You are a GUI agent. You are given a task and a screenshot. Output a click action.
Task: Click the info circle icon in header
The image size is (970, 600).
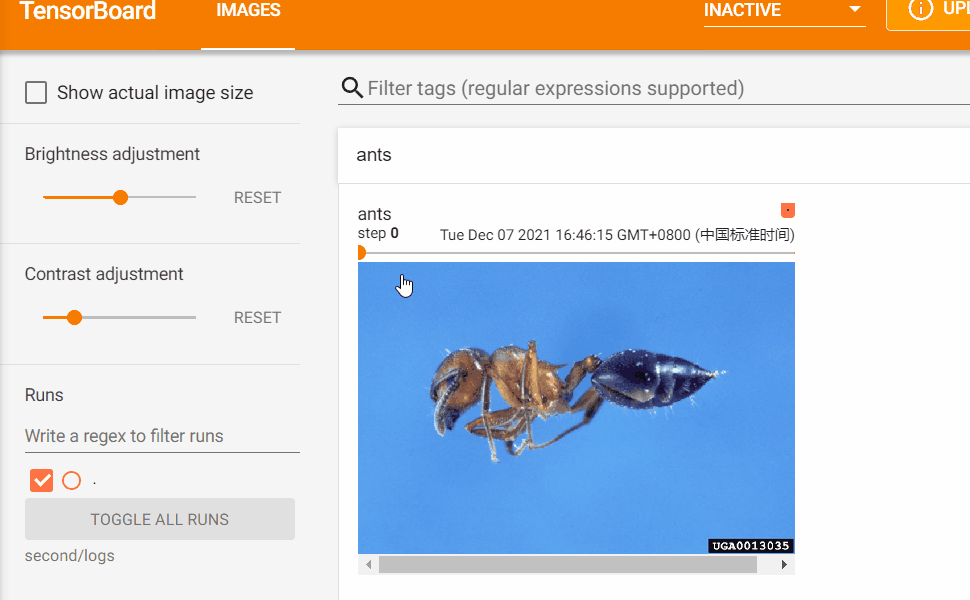920,9
